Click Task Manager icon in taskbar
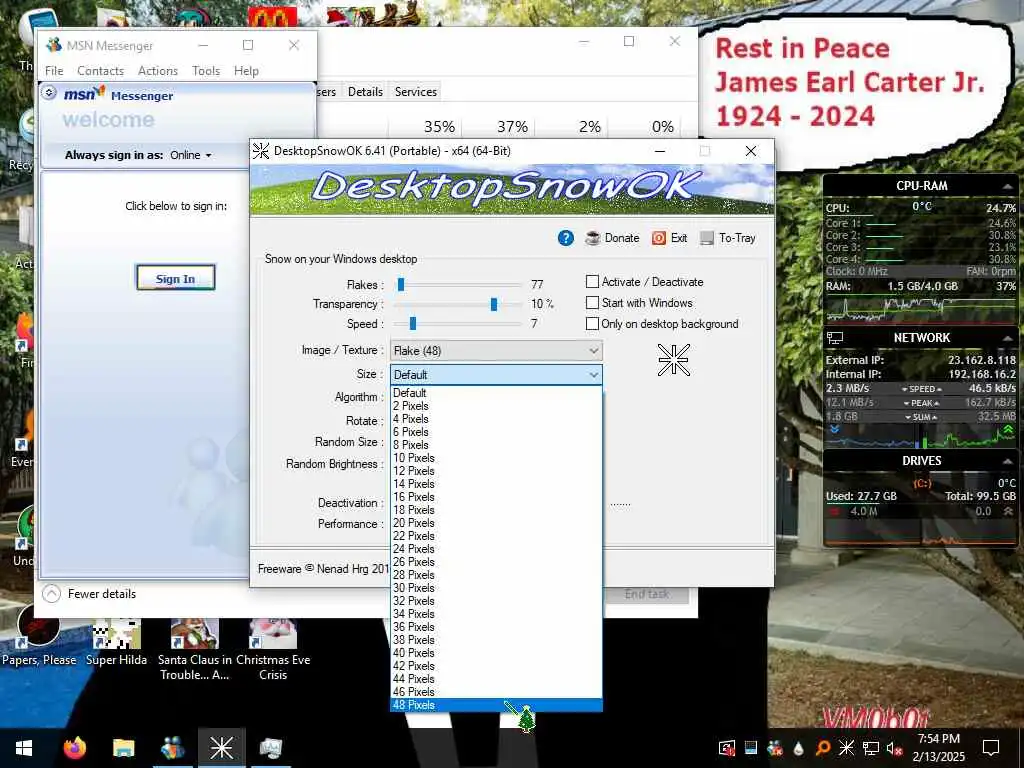 (x=270, y=748)
